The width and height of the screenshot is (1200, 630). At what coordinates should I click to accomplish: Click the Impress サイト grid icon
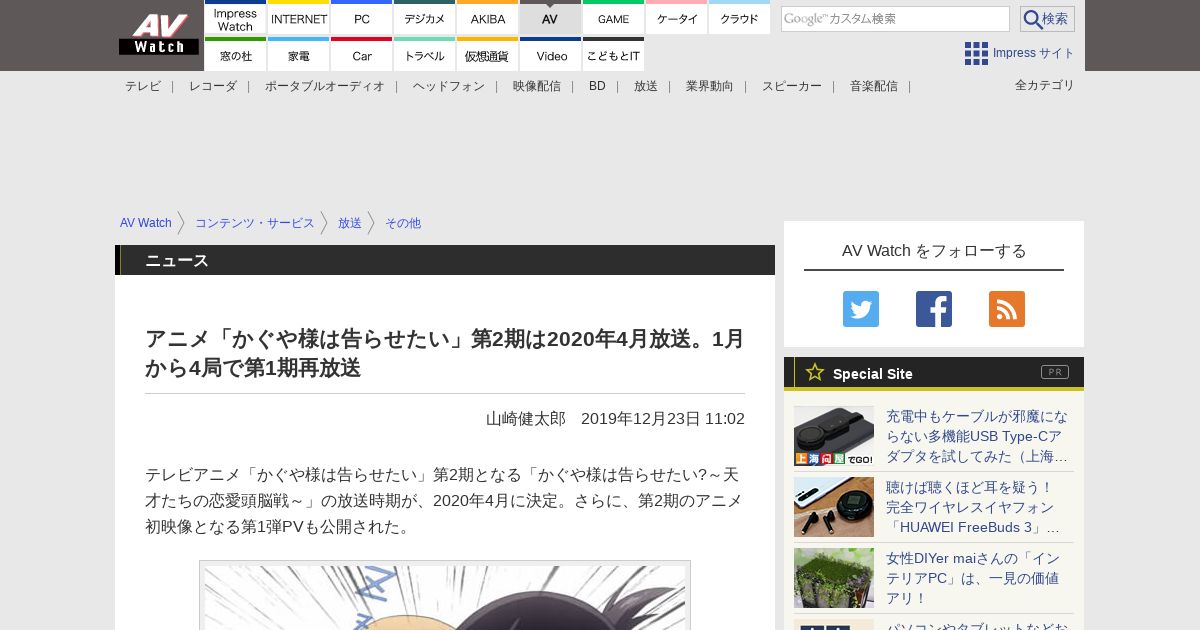point(976,53)
